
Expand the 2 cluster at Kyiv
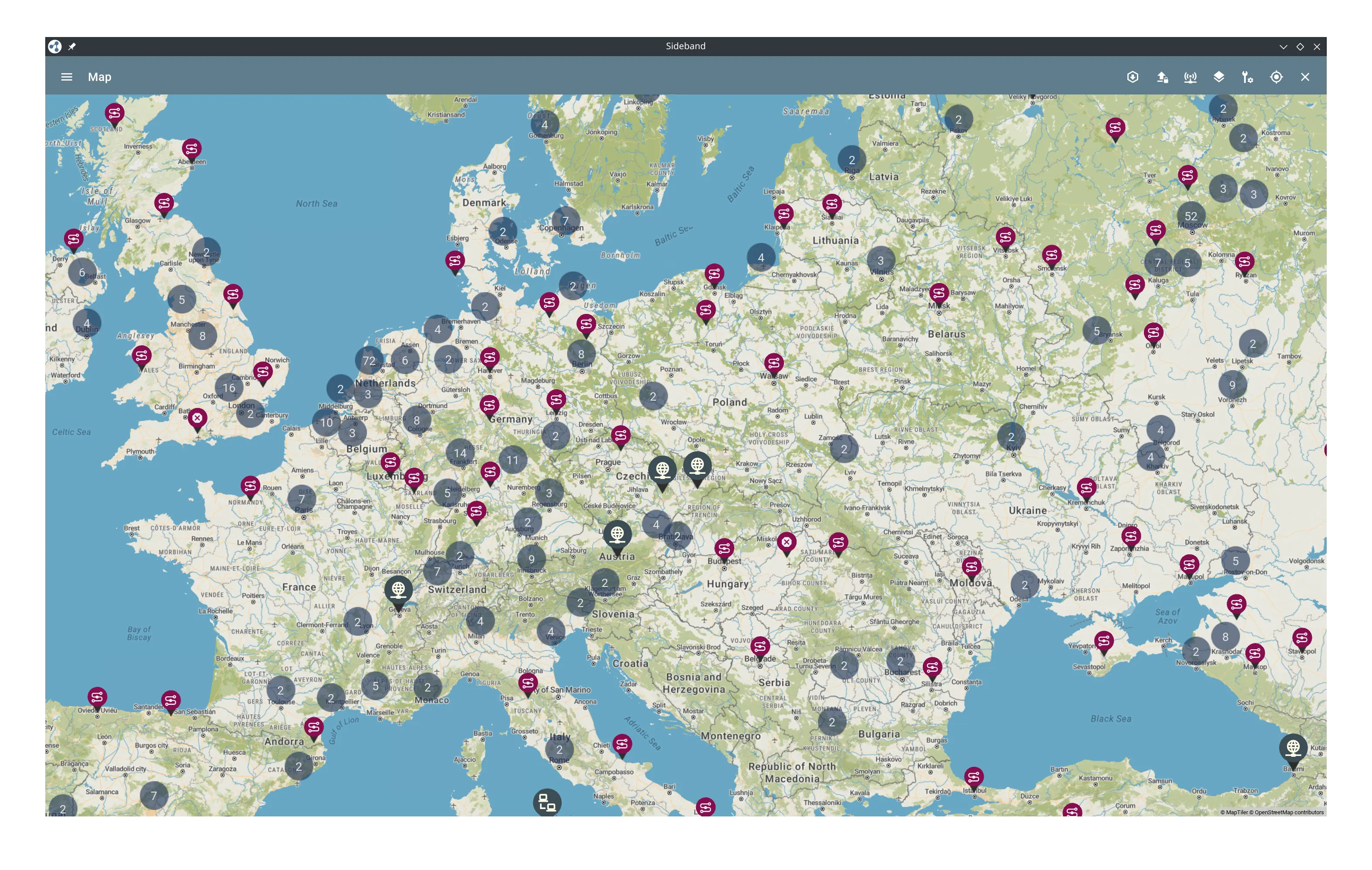(1011, 437)
